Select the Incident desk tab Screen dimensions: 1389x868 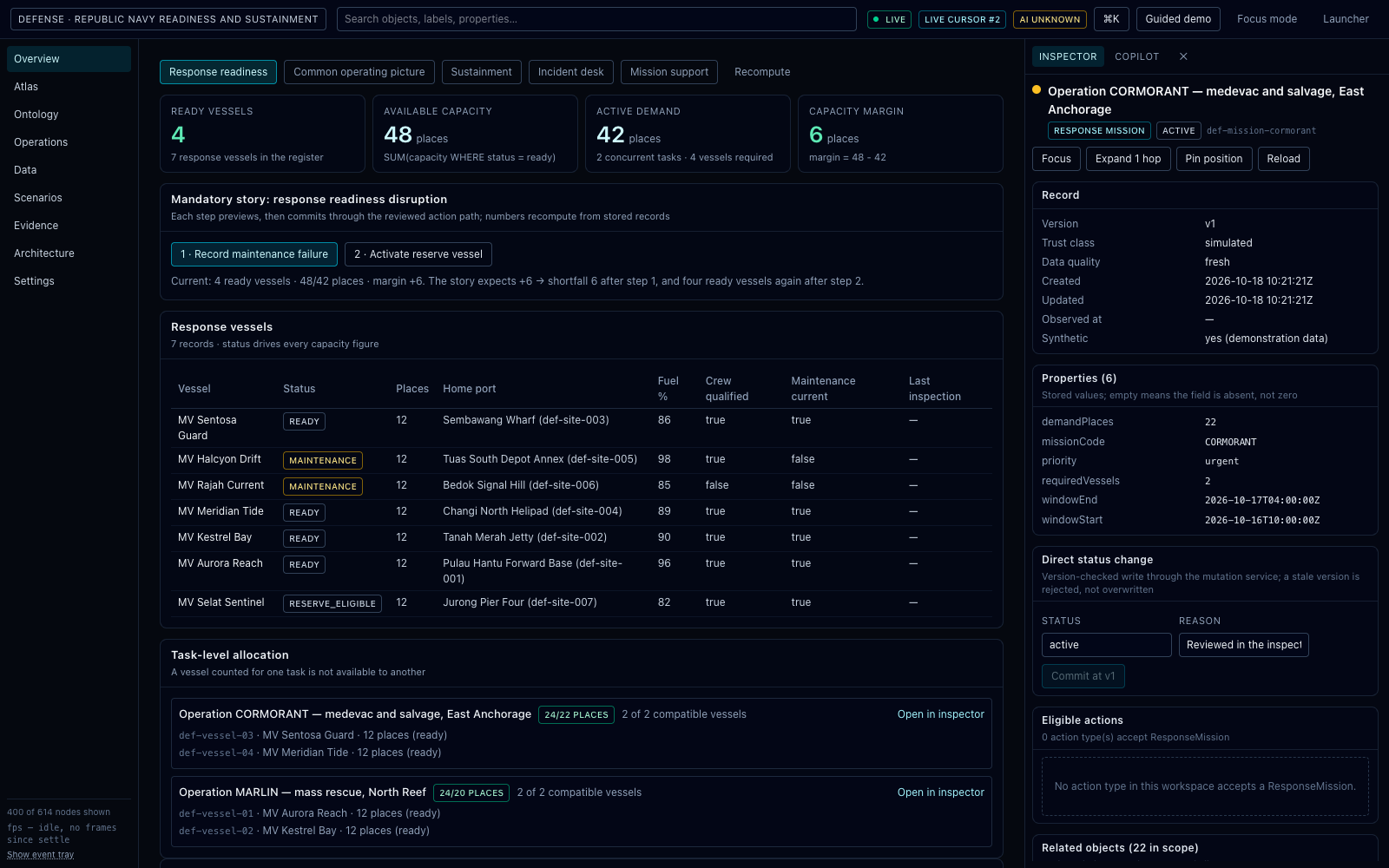point(571,72)
